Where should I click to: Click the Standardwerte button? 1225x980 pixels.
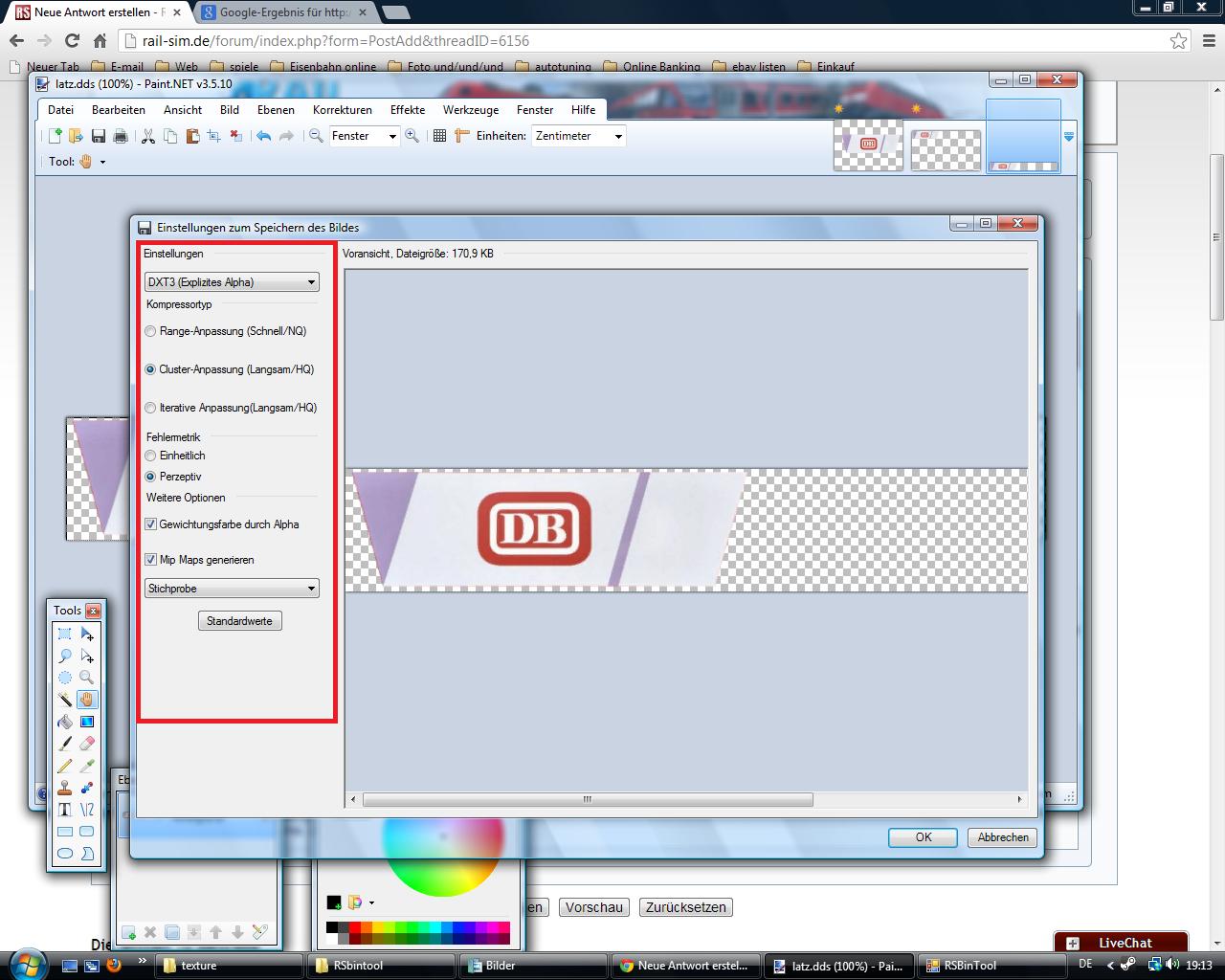tap(239, 621)
